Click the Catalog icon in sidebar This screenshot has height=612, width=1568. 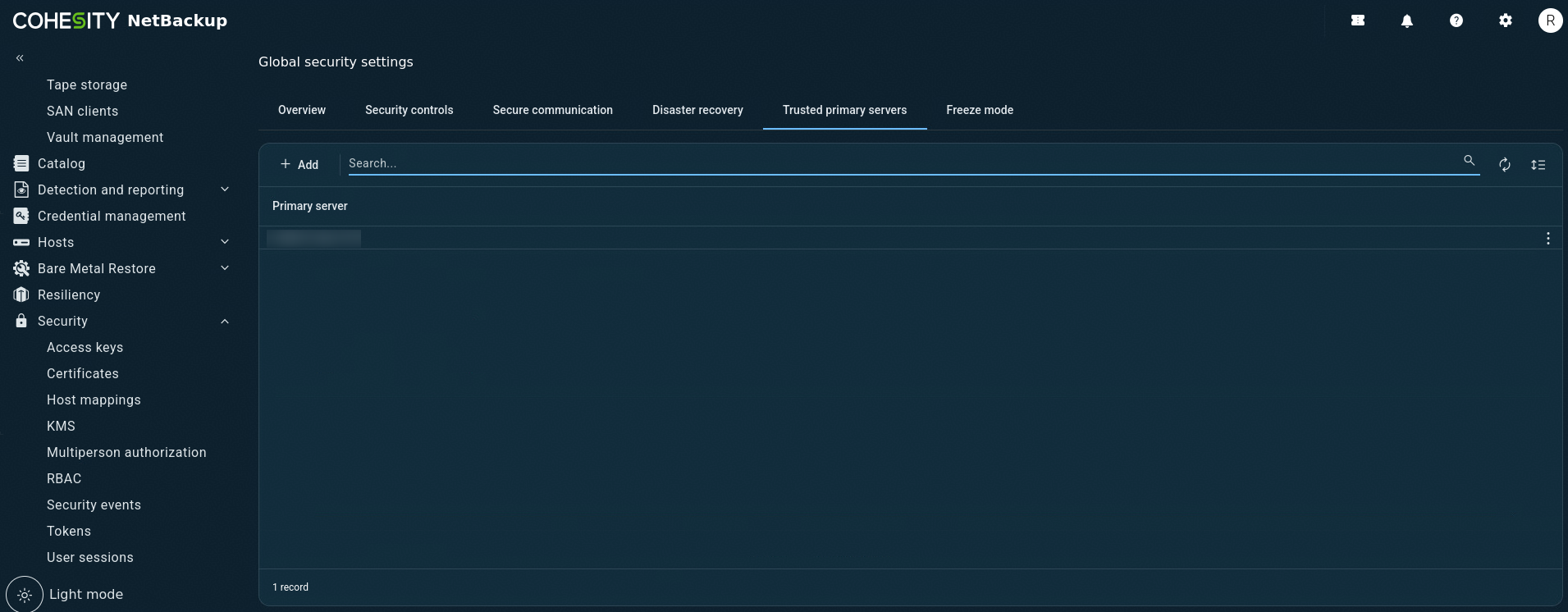[21, 163]
